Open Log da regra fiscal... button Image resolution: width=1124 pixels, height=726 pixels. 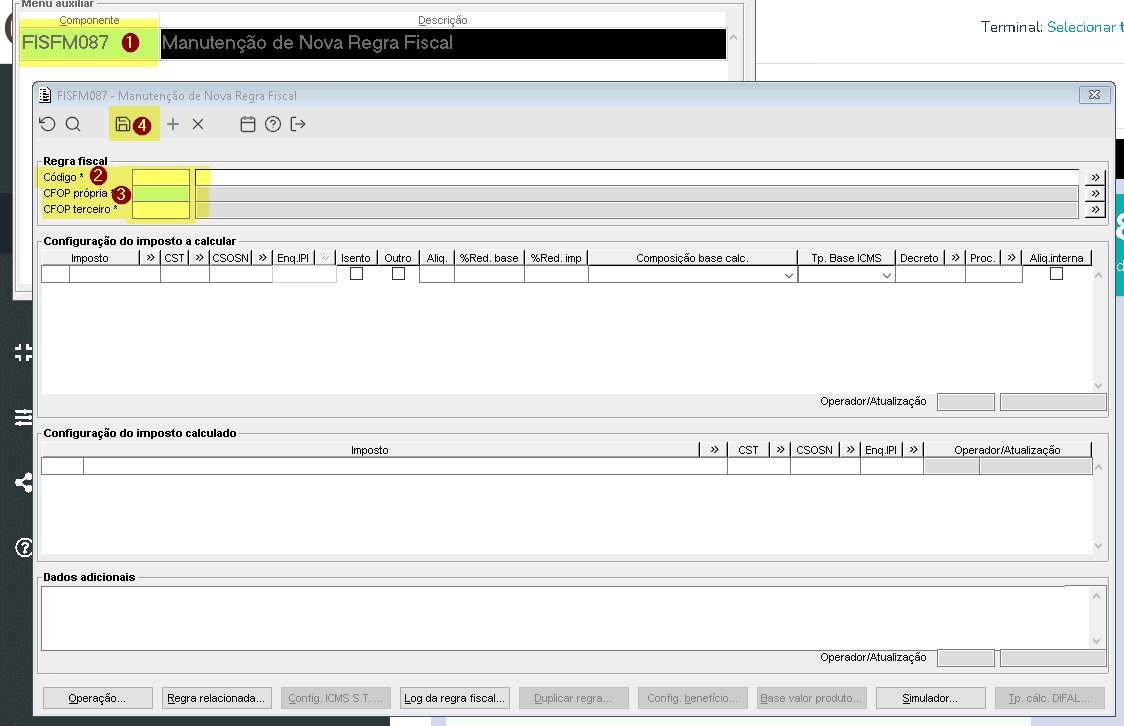454,698
